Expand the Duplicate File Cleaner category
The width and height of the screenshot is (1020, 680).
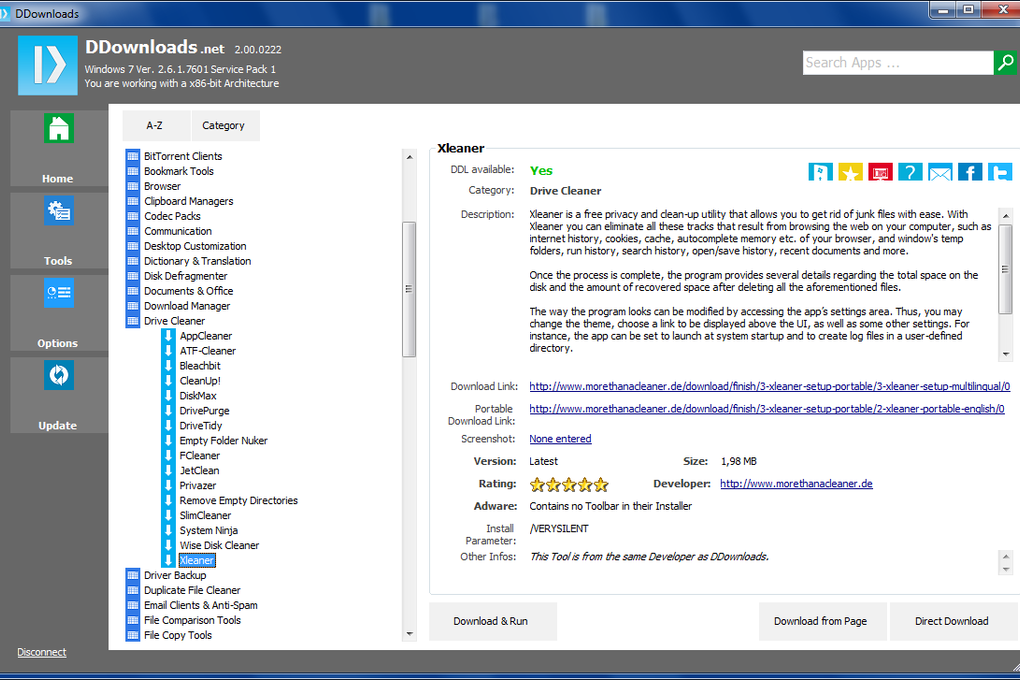[192, 590]
